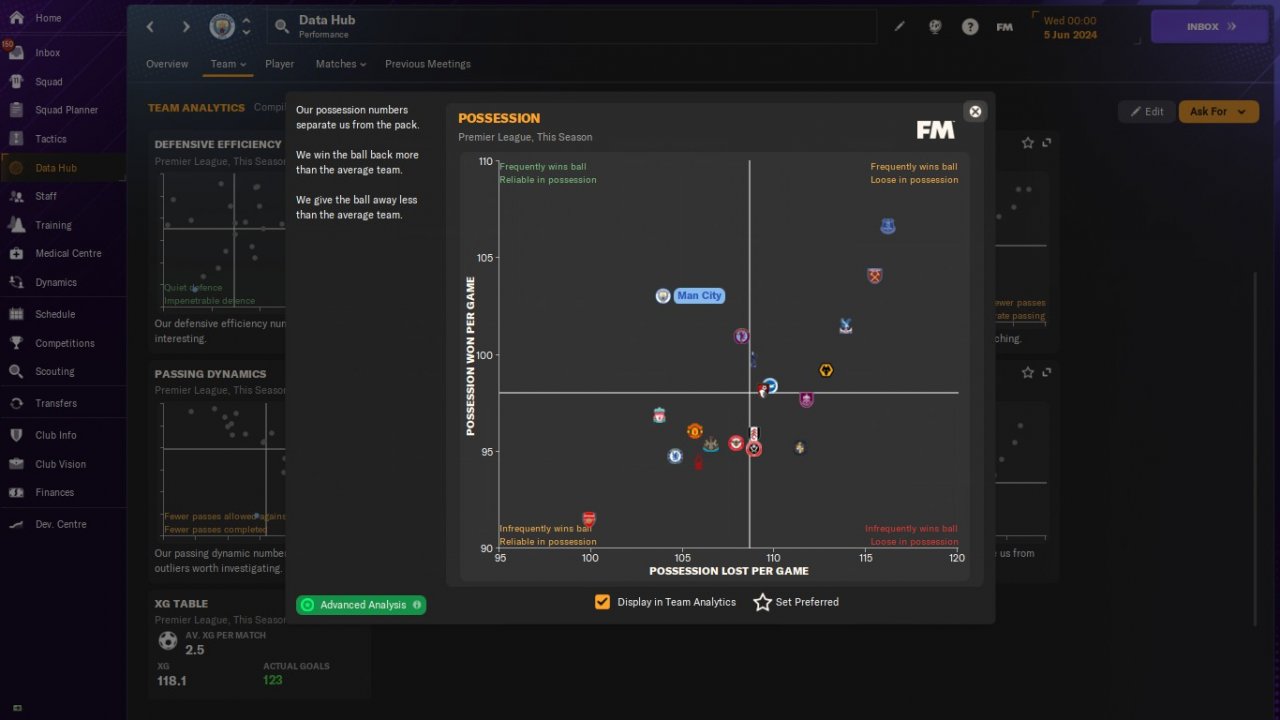Open Club Info from the sidebar
Screen dimensions: 1280x720
click(x=56, y=435)
